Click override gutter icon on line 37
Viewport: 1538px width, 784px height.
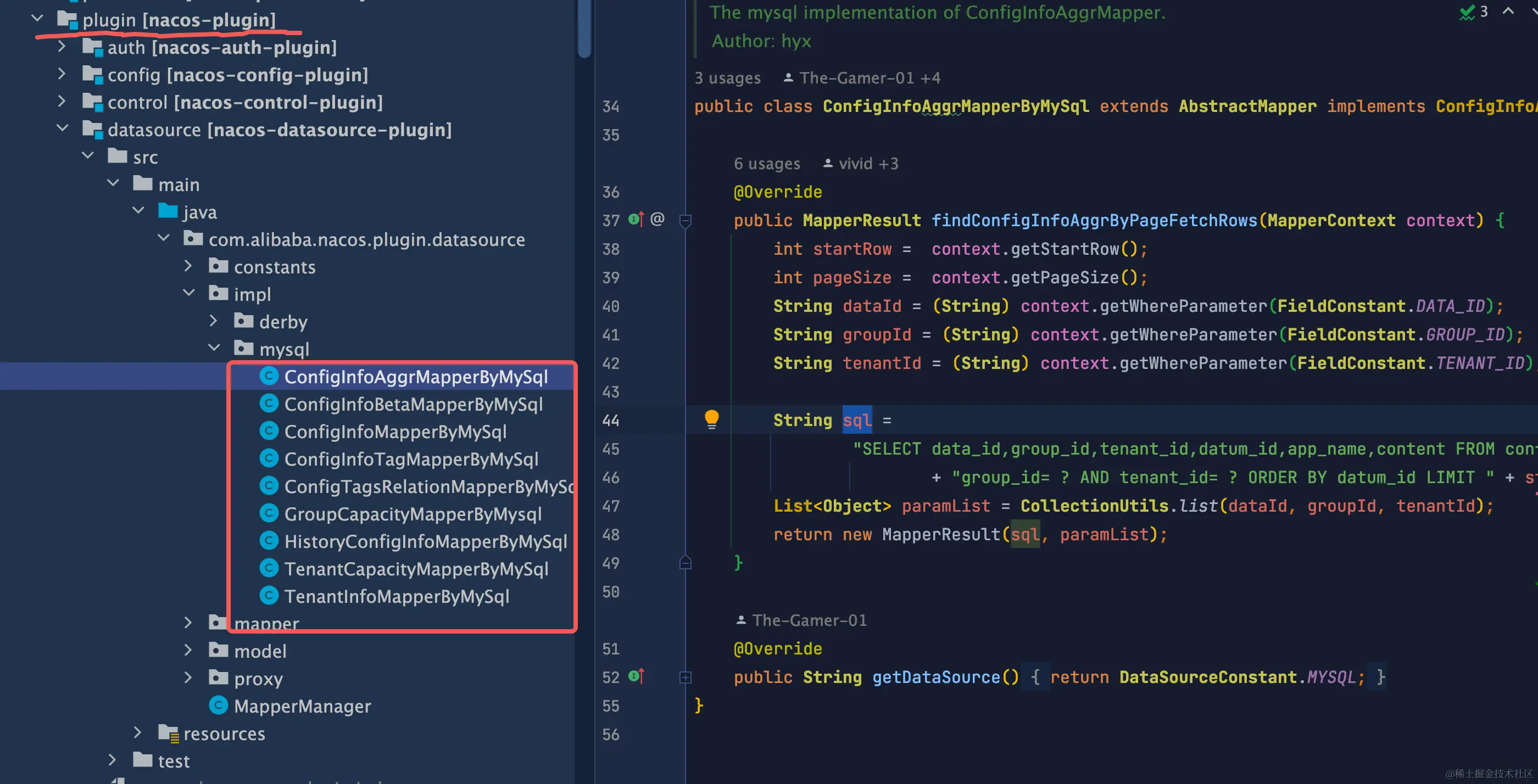(x=636, y=220)
